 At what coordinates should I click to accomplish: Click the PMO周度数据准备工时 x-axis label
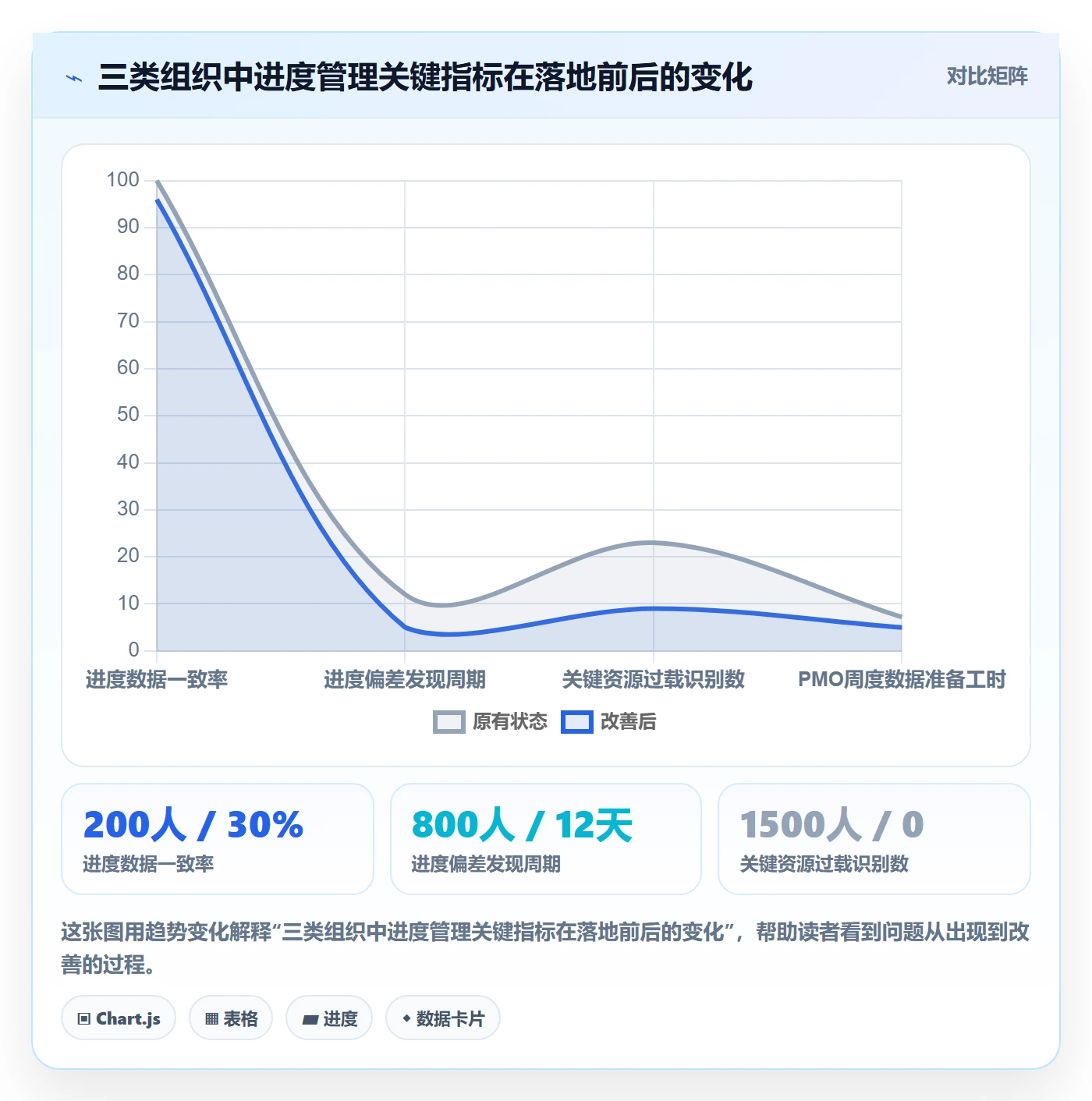[x=902, y=680]
